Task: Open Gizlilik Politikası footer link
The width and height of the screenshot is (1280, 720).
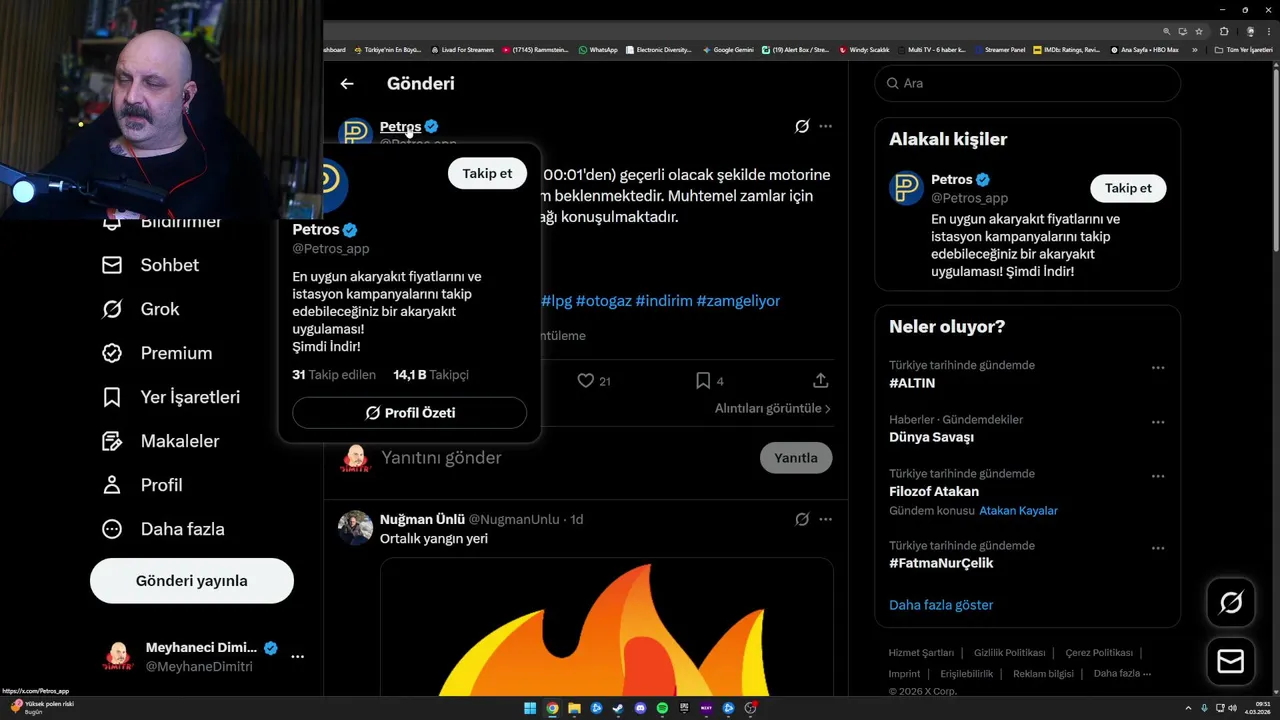Action: (x=1010, y=653)
